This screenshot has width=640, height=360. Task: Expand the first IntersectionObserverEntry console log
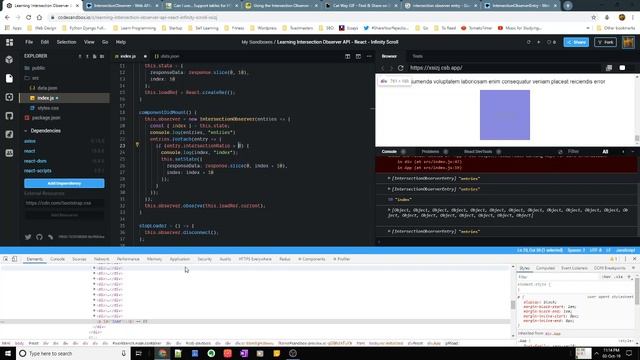(x=389, y=178)
